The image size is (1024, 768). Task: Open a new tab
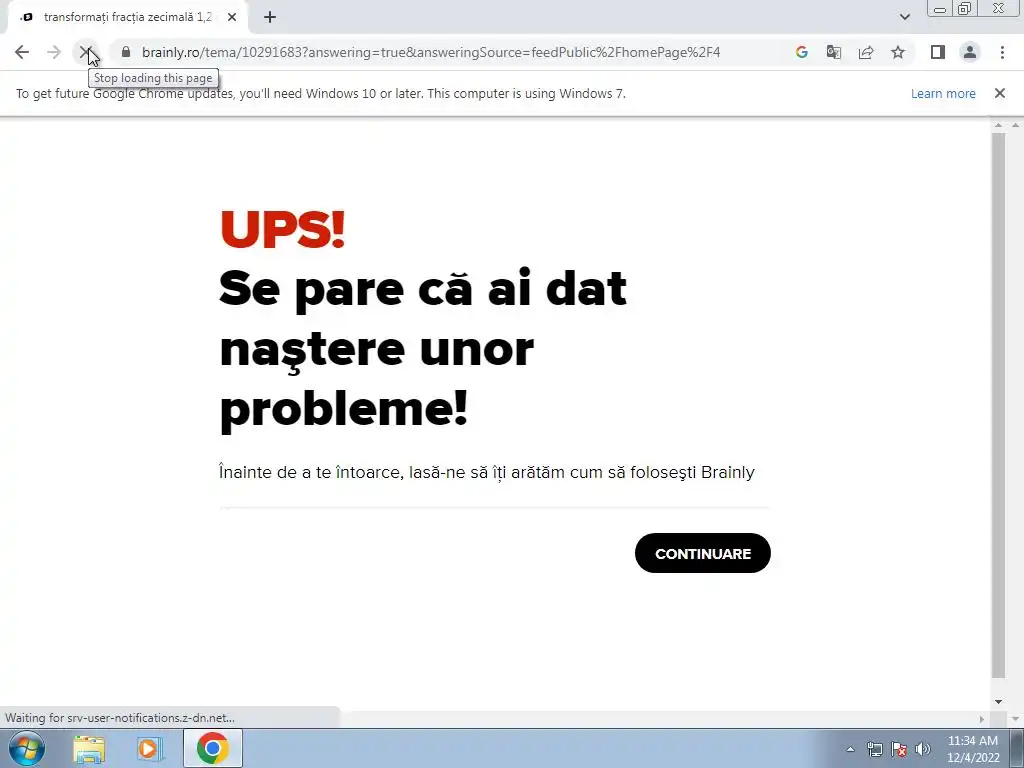coord(270,18)
